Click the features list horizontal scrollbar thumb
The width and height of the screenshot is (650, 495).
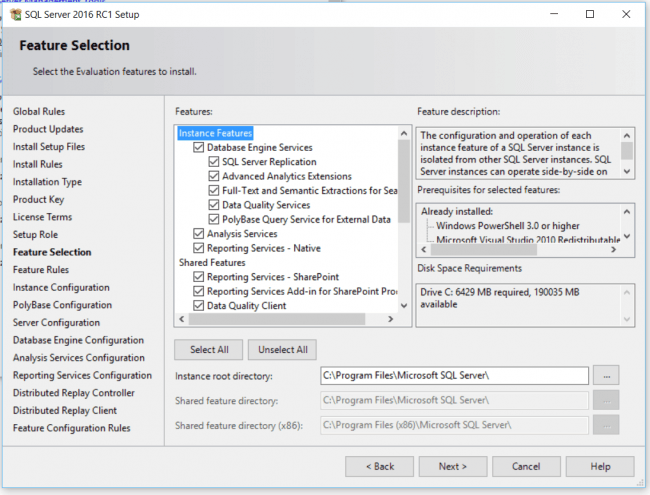[277, 319]
